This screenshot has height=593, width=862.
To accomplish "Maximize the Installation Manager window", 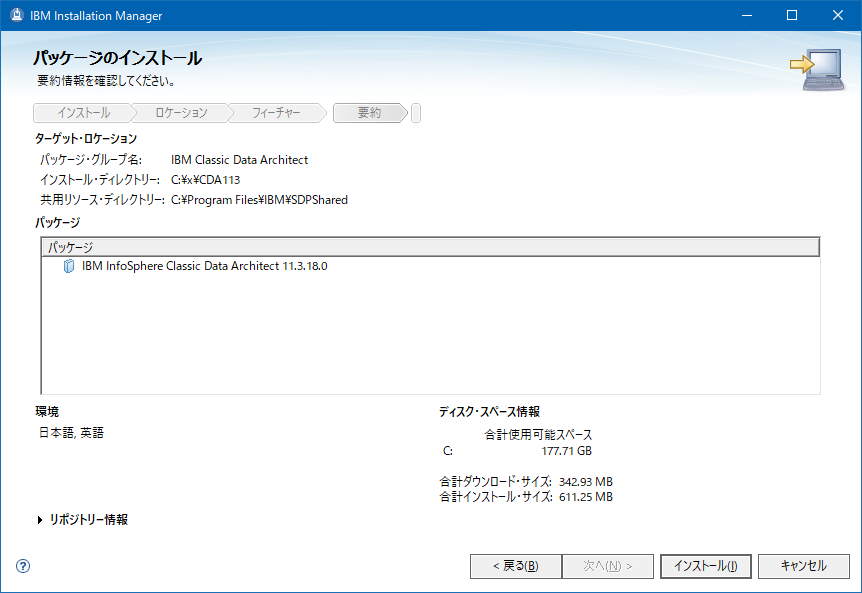I will (x=792, y=15).
